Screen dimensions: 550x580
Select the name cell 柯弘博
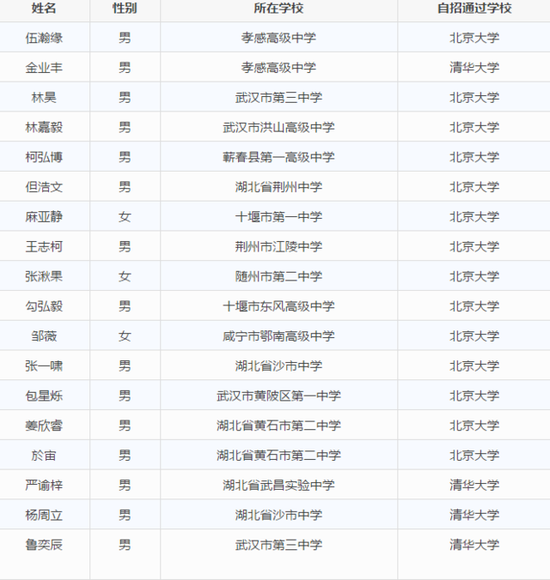[x=44, y=157]
